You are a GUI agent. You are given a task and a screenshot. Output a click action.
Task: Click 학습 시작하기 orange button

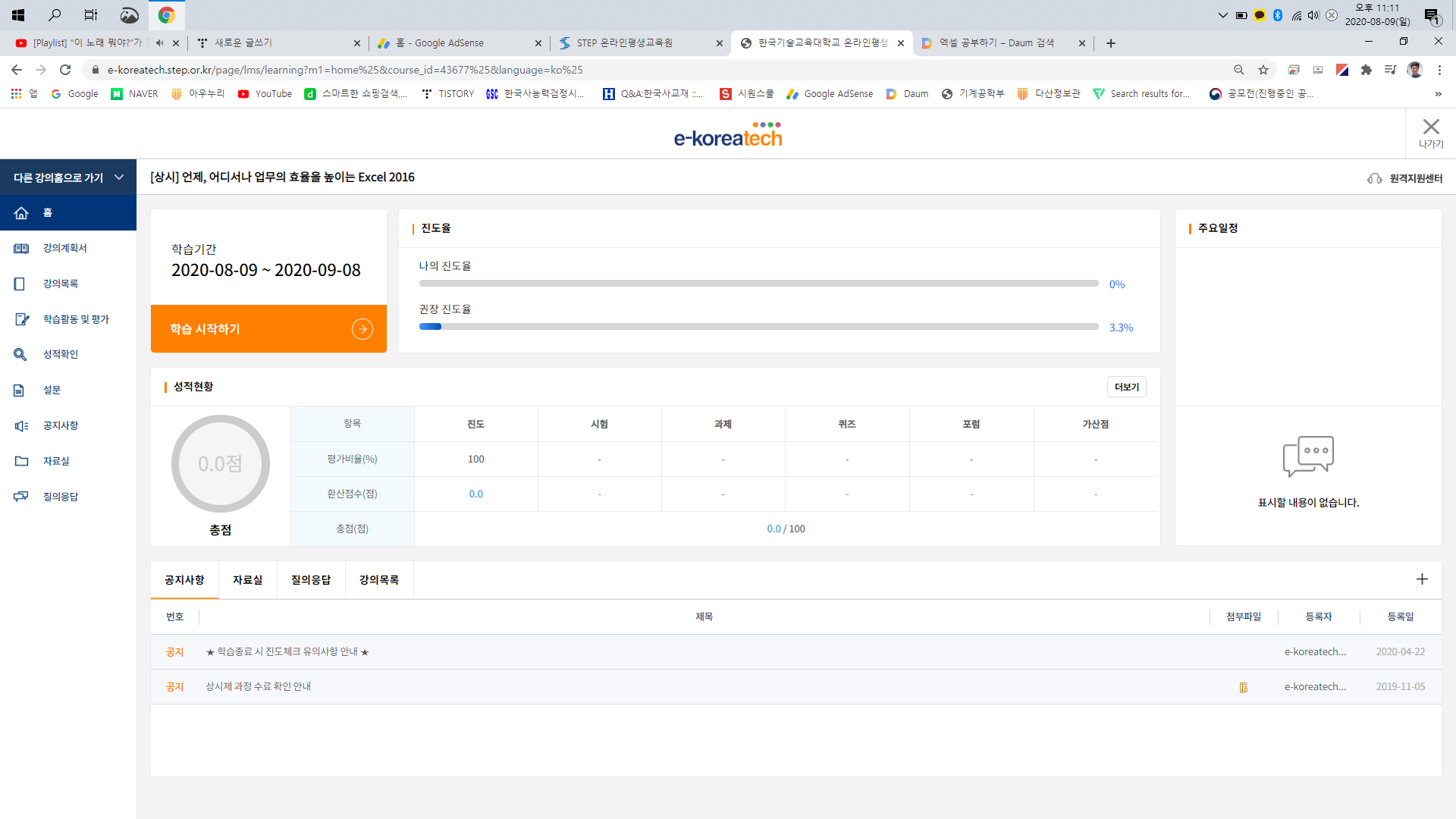point(268,329)
